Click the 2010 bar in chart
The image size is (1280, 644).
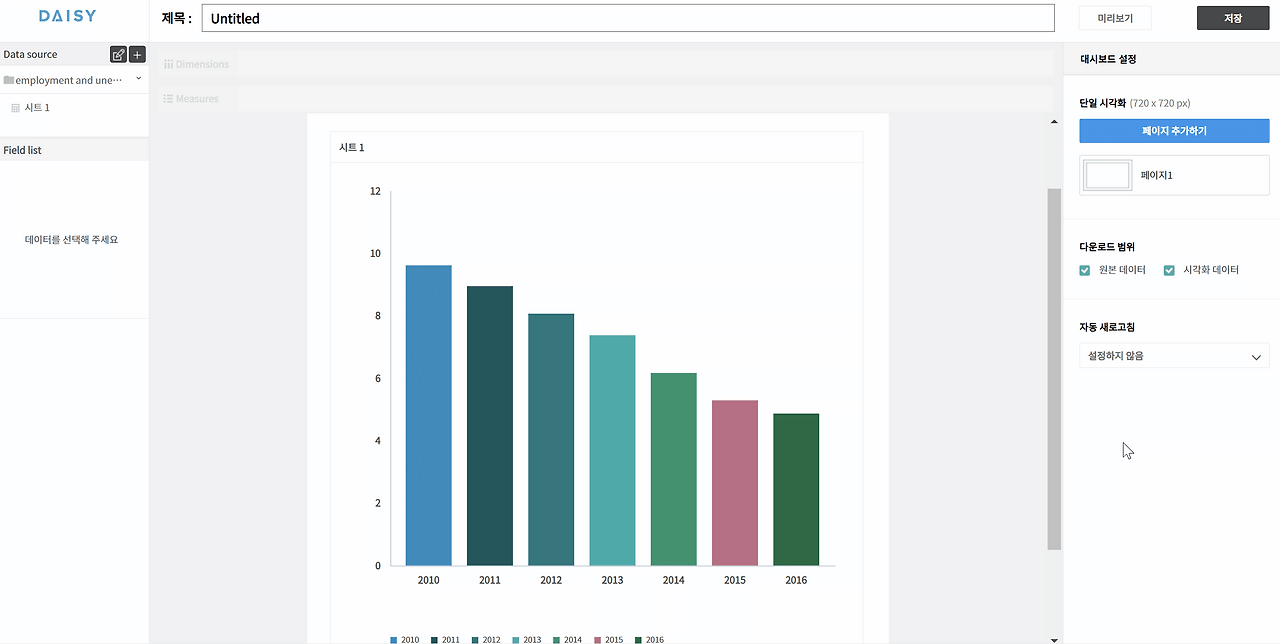(x=428, y=415)
